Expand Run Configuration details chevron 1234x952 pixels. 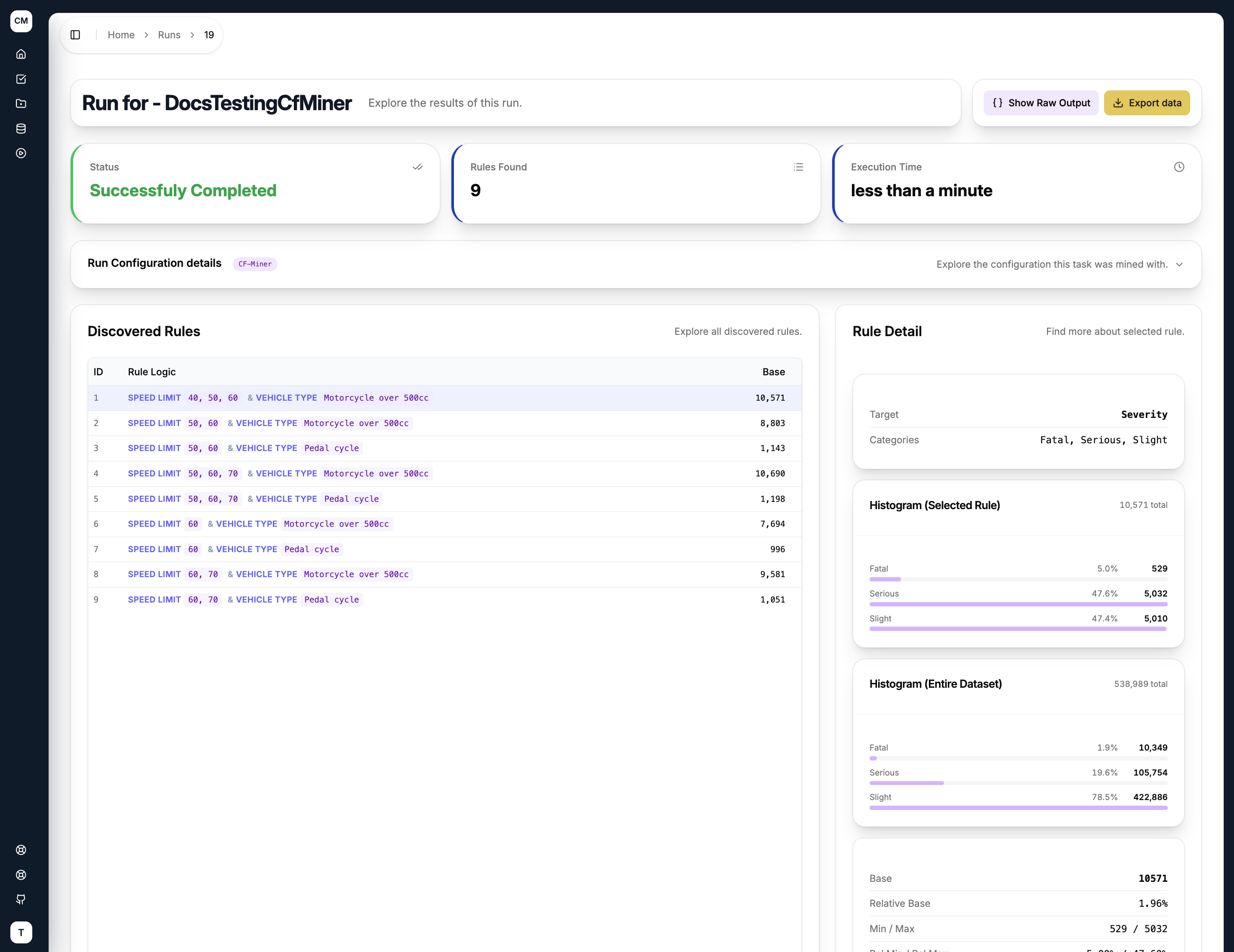click(1179, 265)
